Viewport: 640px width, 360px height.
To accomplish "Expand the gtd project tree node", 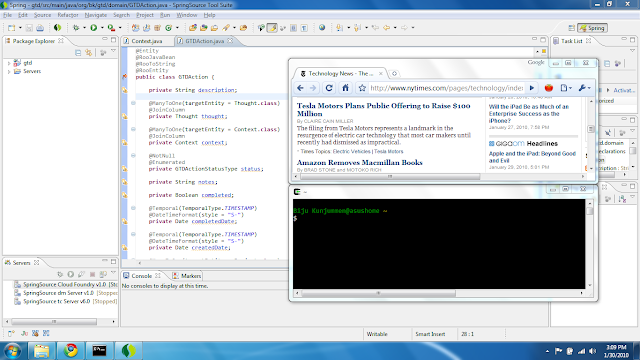I will click(9, 63).
